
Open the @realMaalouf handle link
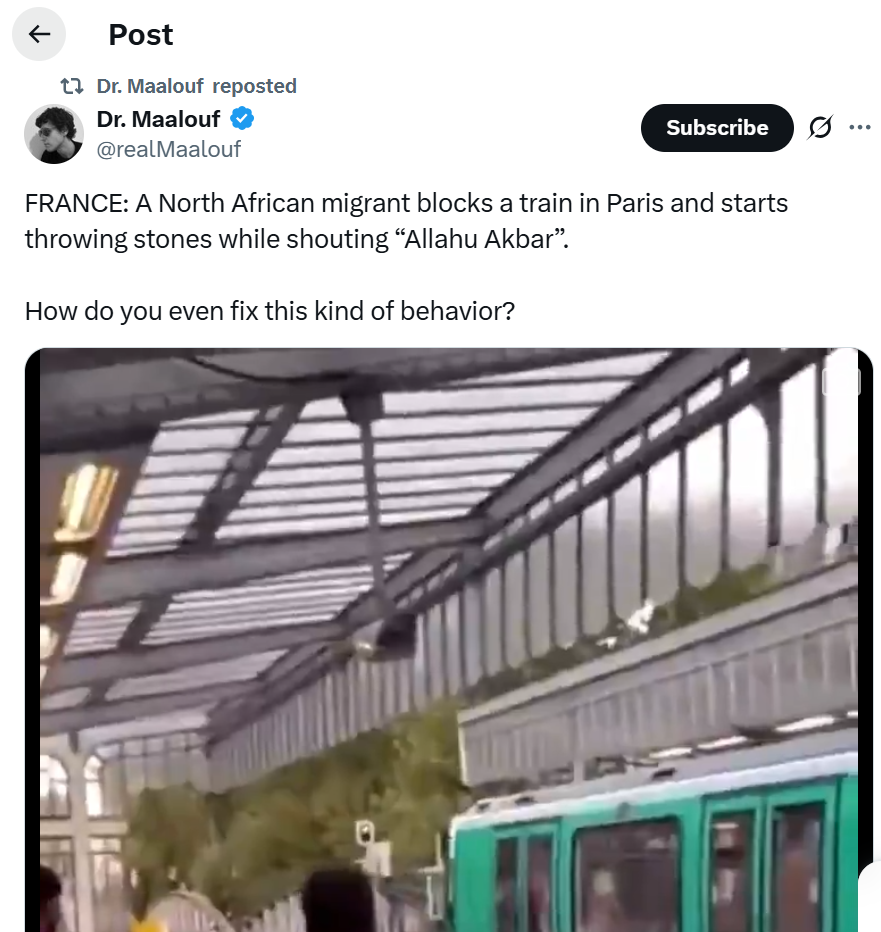point(169,149)
